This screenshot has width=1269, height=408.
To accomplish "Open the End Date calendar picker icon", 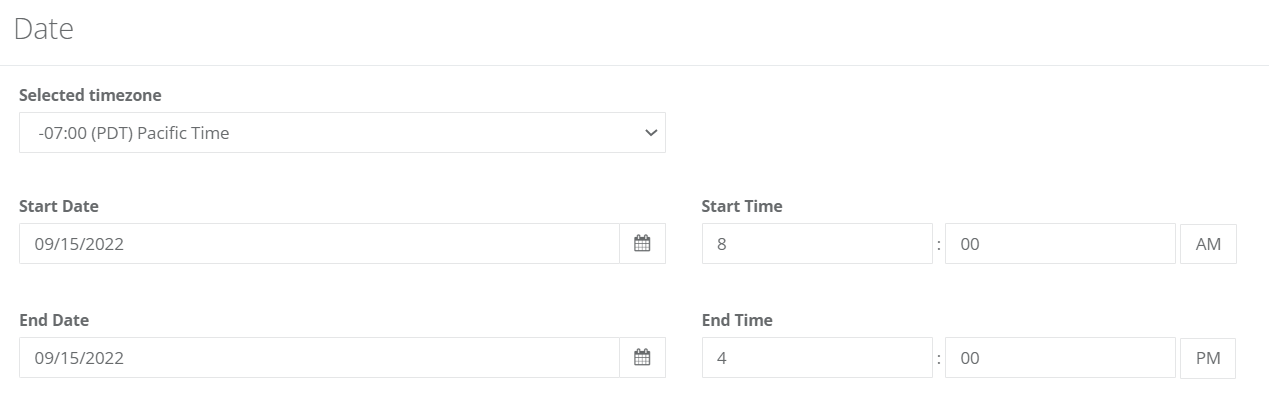I will click(642, 357).
